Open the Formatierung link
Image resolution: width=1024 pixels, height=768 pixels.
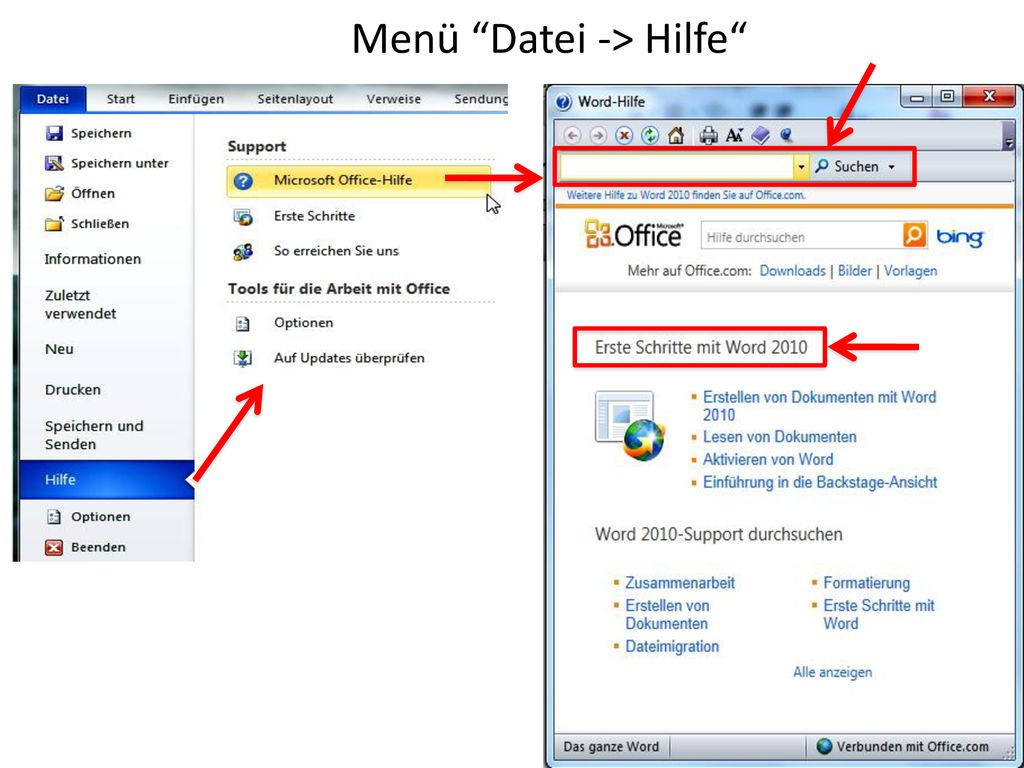pyautogui.click(x=867, y=583)
